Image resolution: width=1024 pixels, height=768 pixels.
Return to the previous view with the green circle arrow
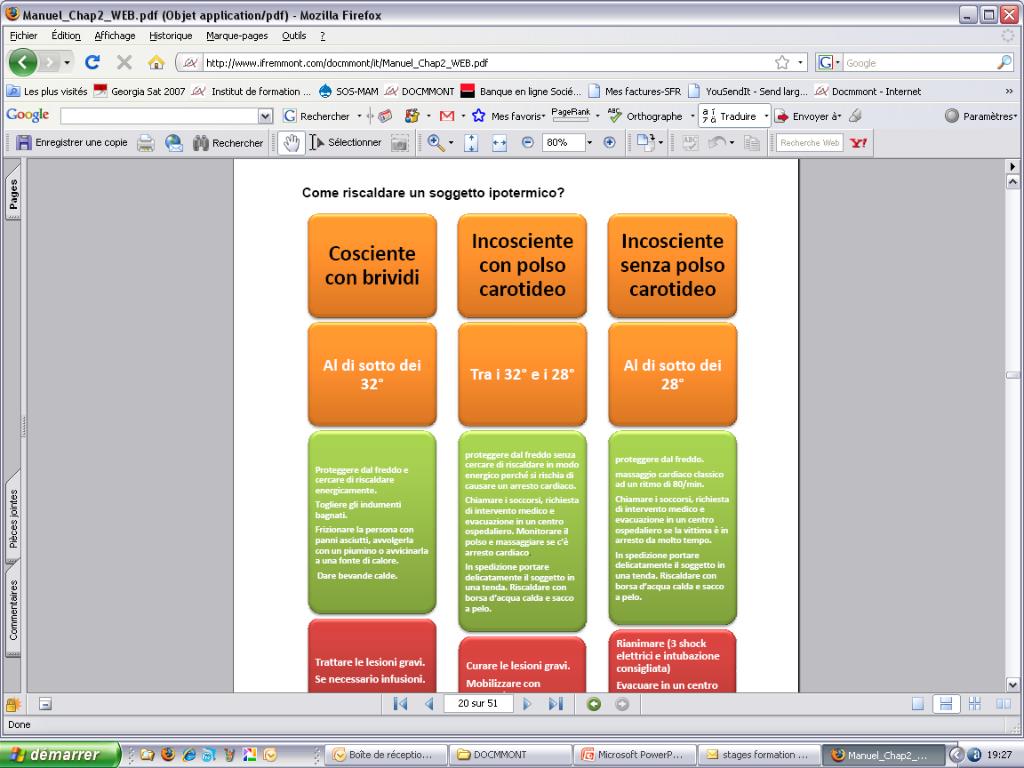(594, 703)
